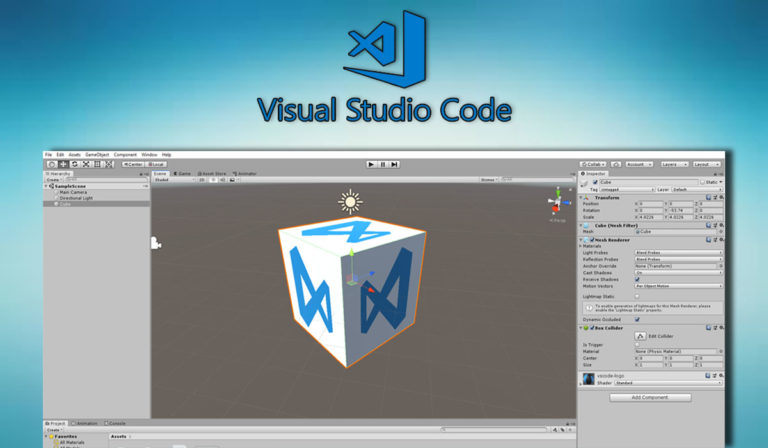Open the Layers dropdown

point(674,165)
